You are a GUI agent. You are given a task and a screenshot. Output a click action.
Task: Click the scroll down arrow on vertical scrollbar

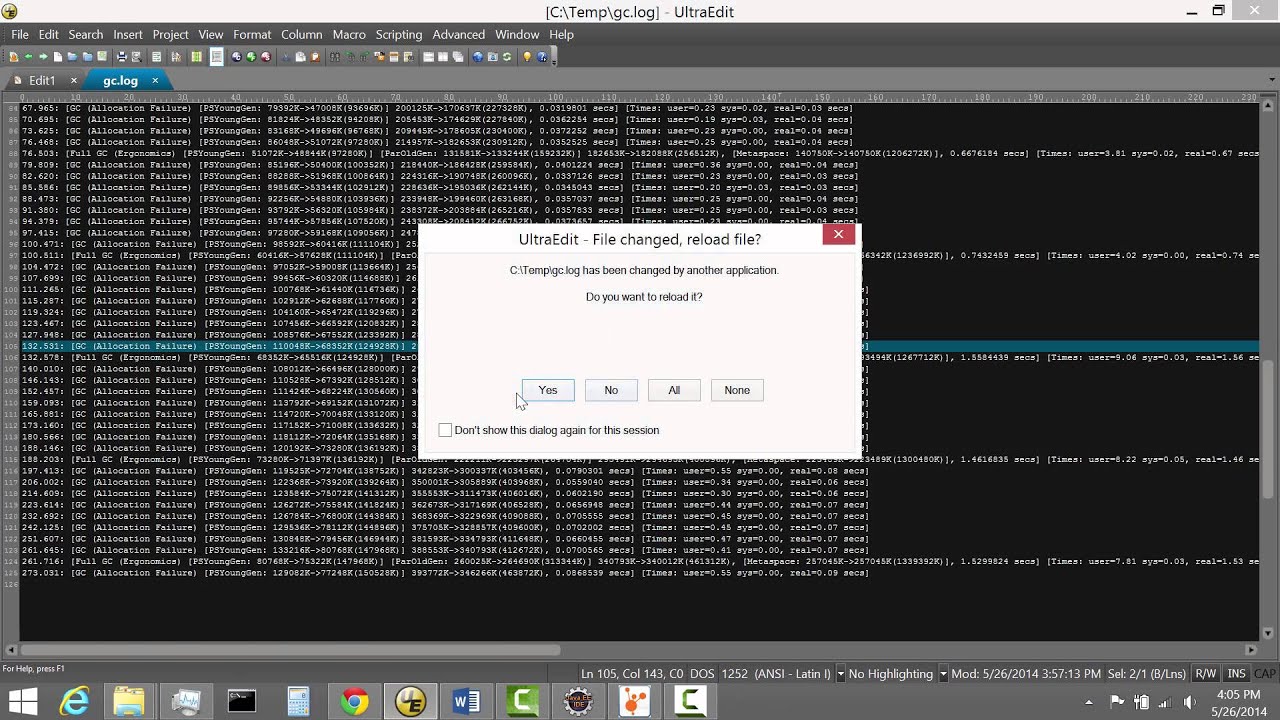(x=1269, y=634)
